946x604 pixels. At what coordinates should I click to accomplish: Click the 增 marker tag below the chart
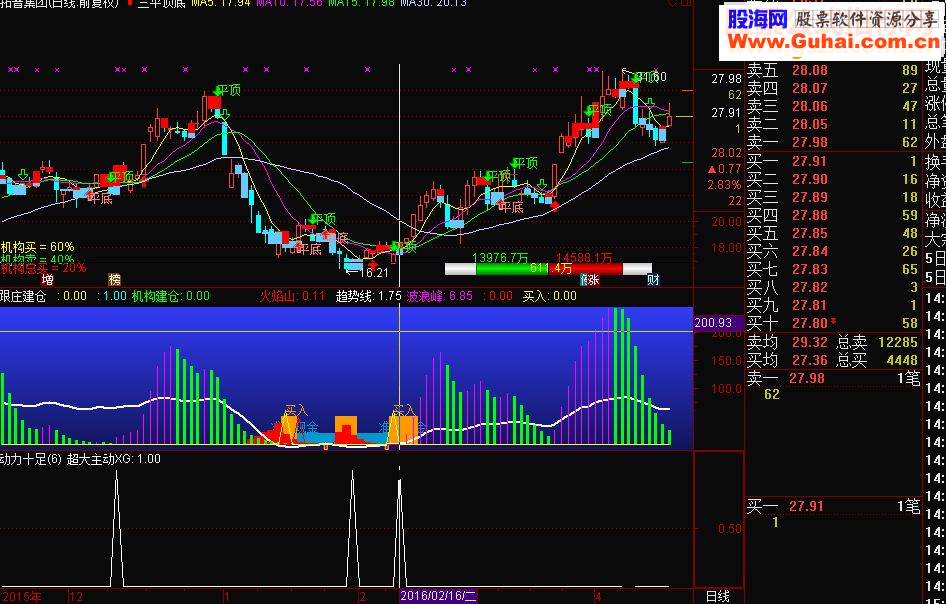click(x=47, y=279)
